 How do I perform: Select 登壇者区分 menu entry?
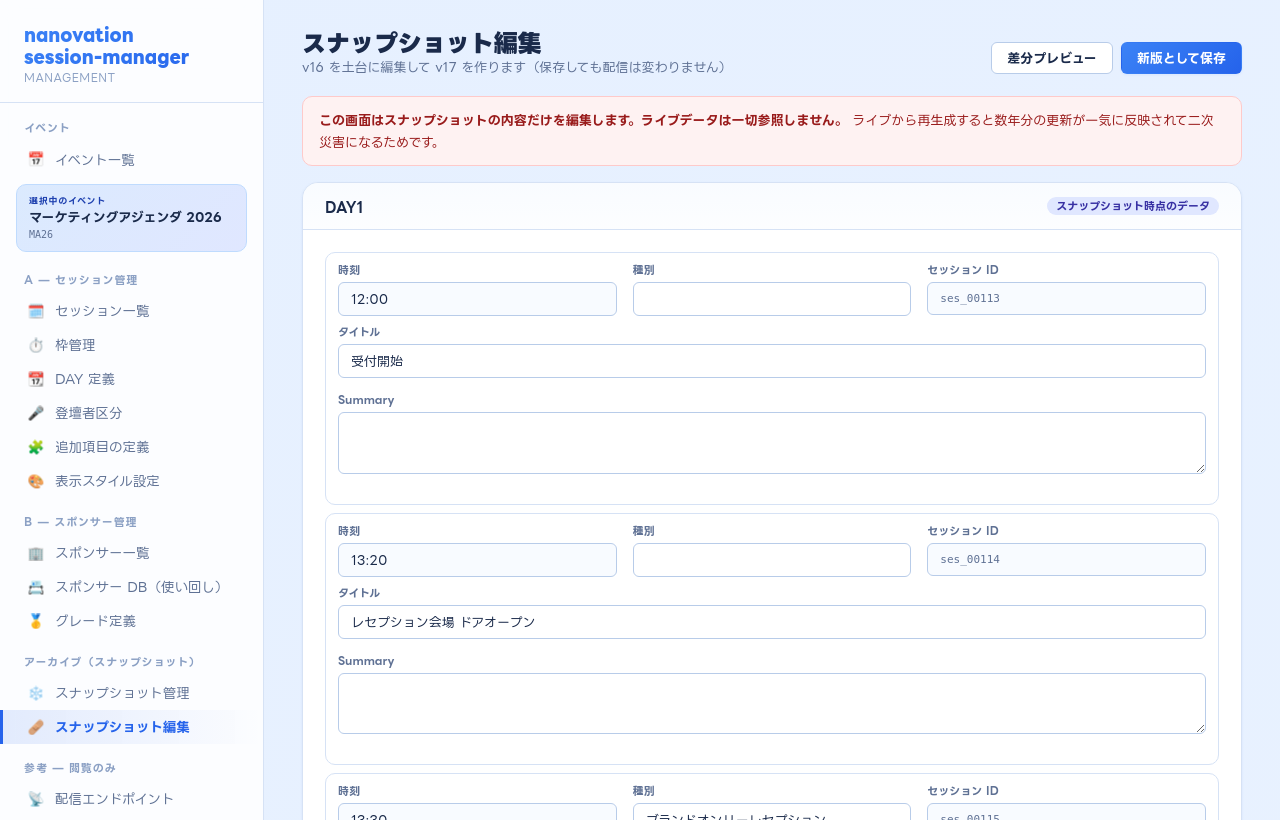pos(131,413)
